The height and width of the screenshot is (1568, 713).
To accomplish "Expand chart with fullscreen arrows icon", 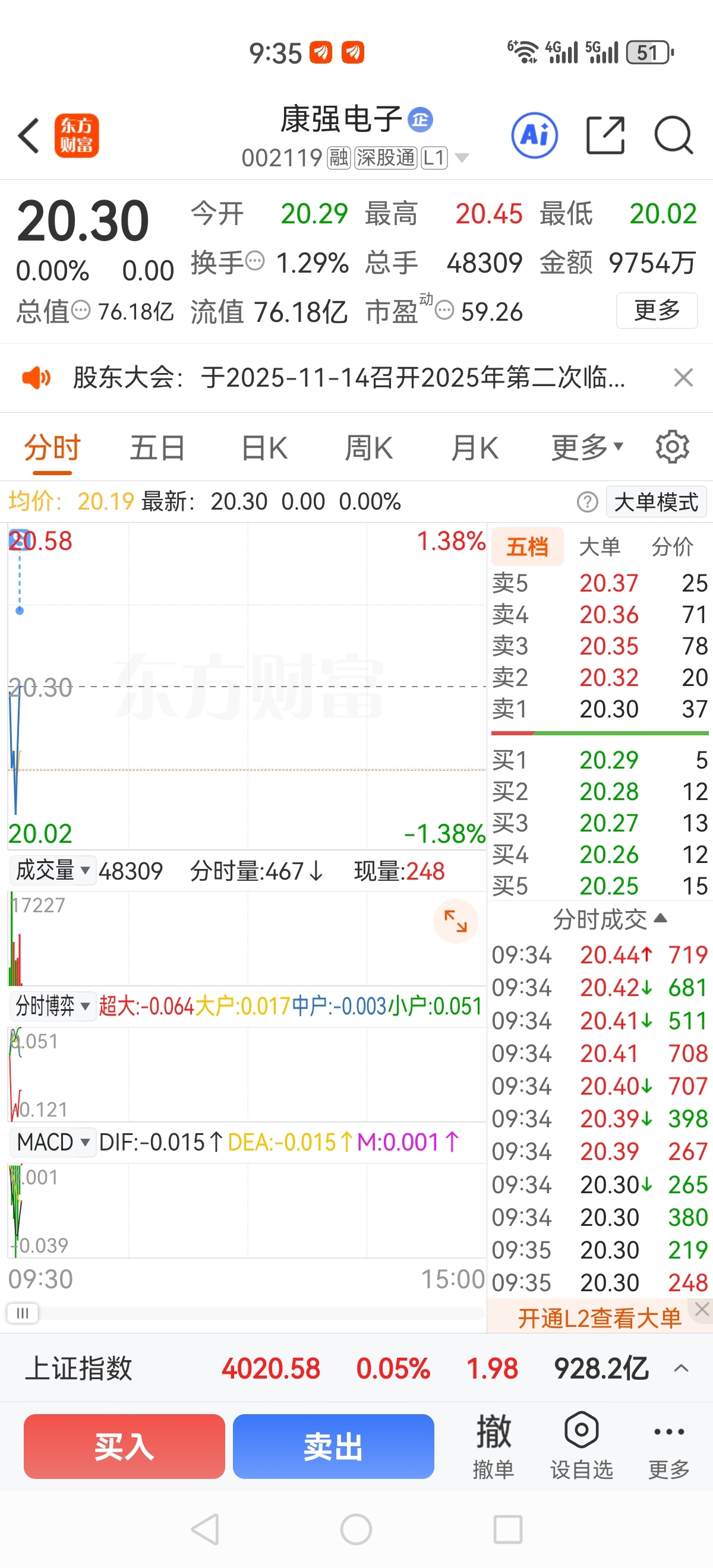I will [456, 921].
